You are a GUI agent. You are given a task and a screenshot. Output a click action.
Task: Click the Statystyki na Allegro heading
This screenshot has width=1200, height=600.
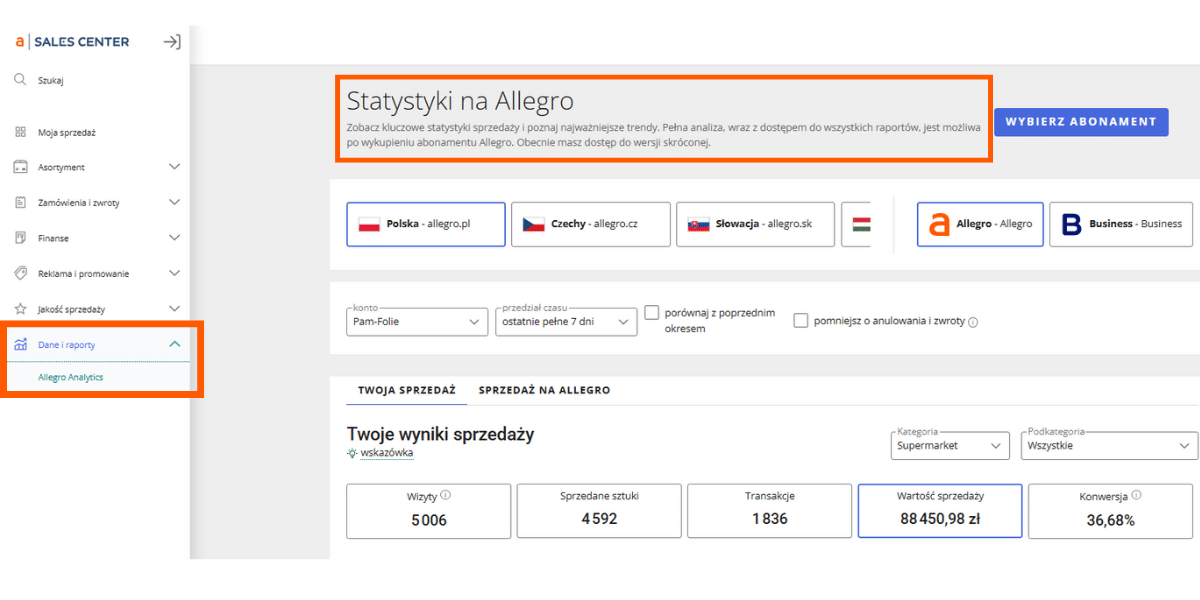pyautogui.click(x=460, y=101)
